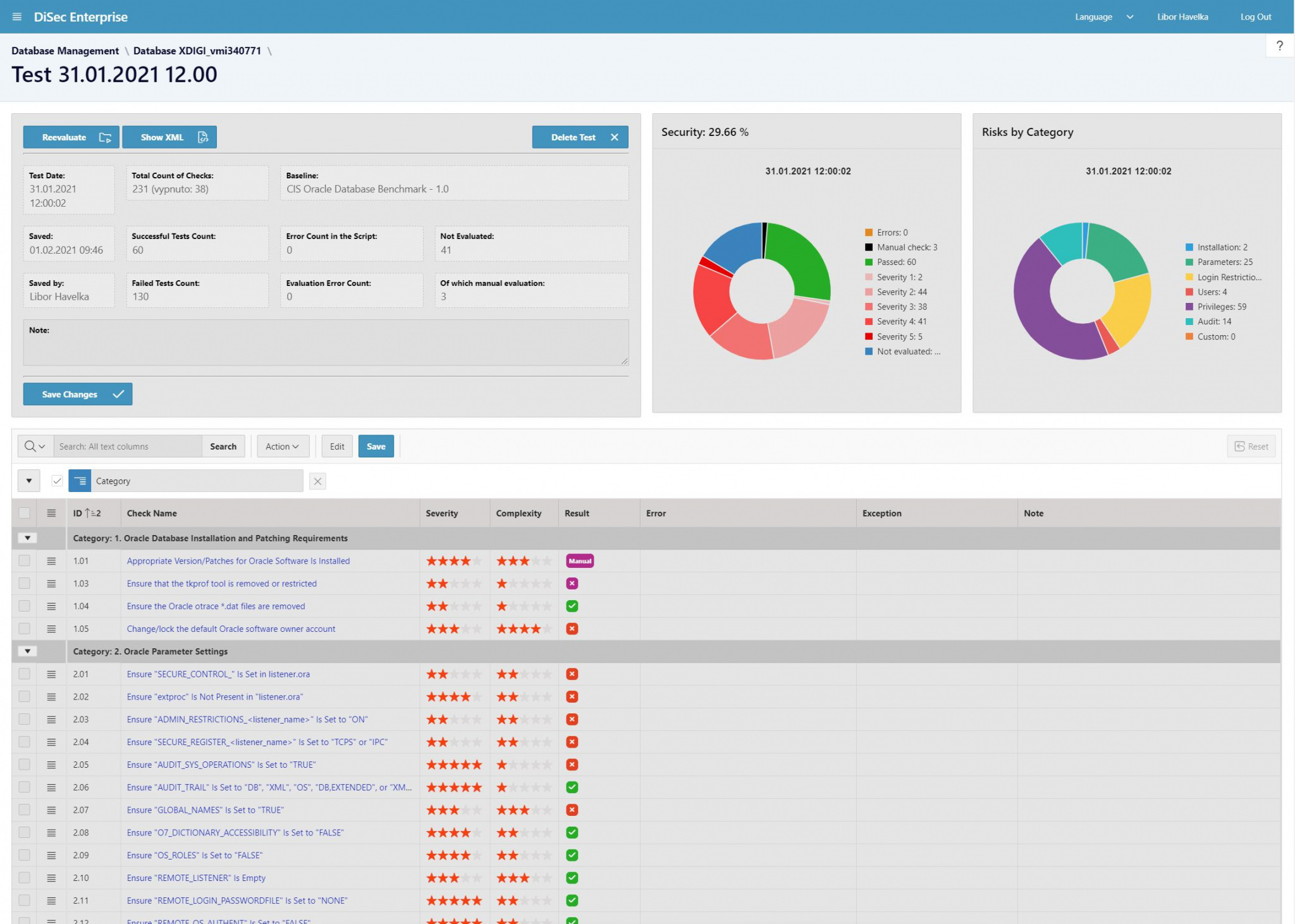
Task: Remove the Category control break
Action: coord(317,481)
